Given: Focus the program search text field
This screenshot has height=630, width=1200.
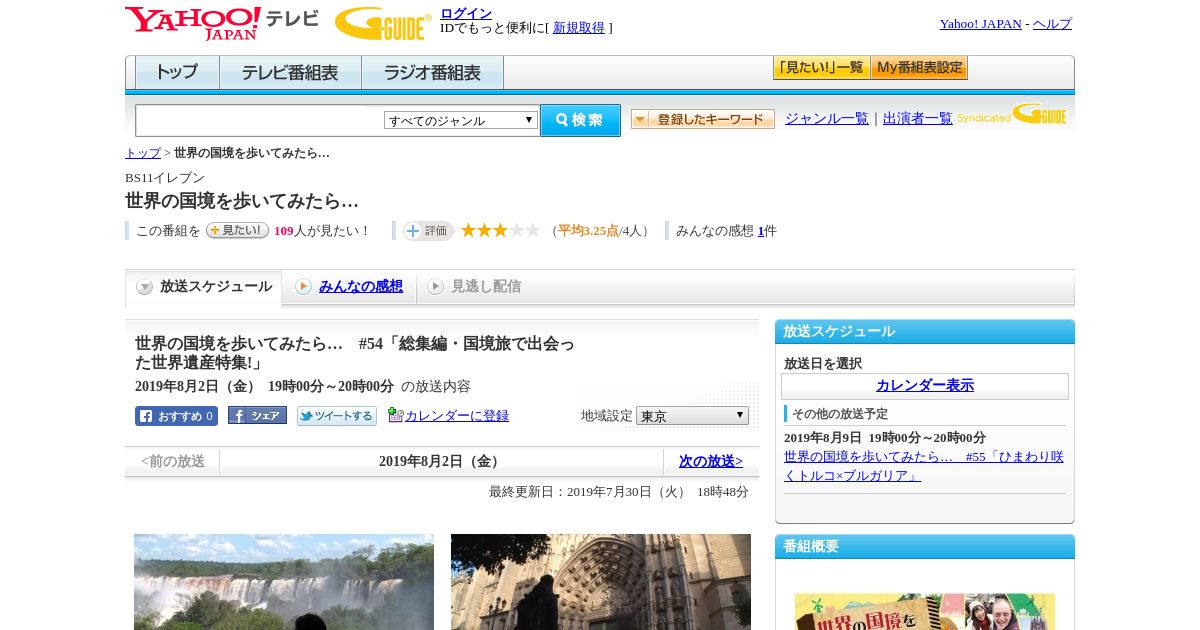Looking at the screenshot, I should [x=259, y=120].
